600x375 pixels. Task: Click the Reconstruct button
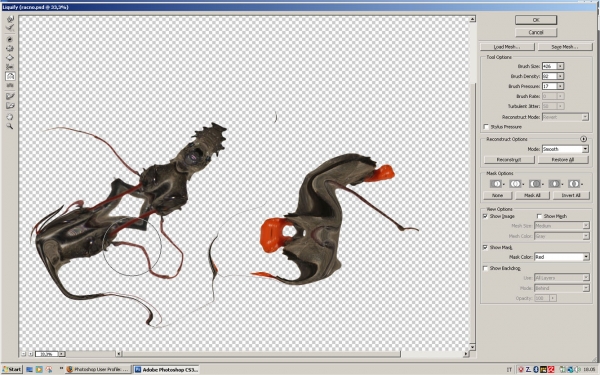[509, 160]
